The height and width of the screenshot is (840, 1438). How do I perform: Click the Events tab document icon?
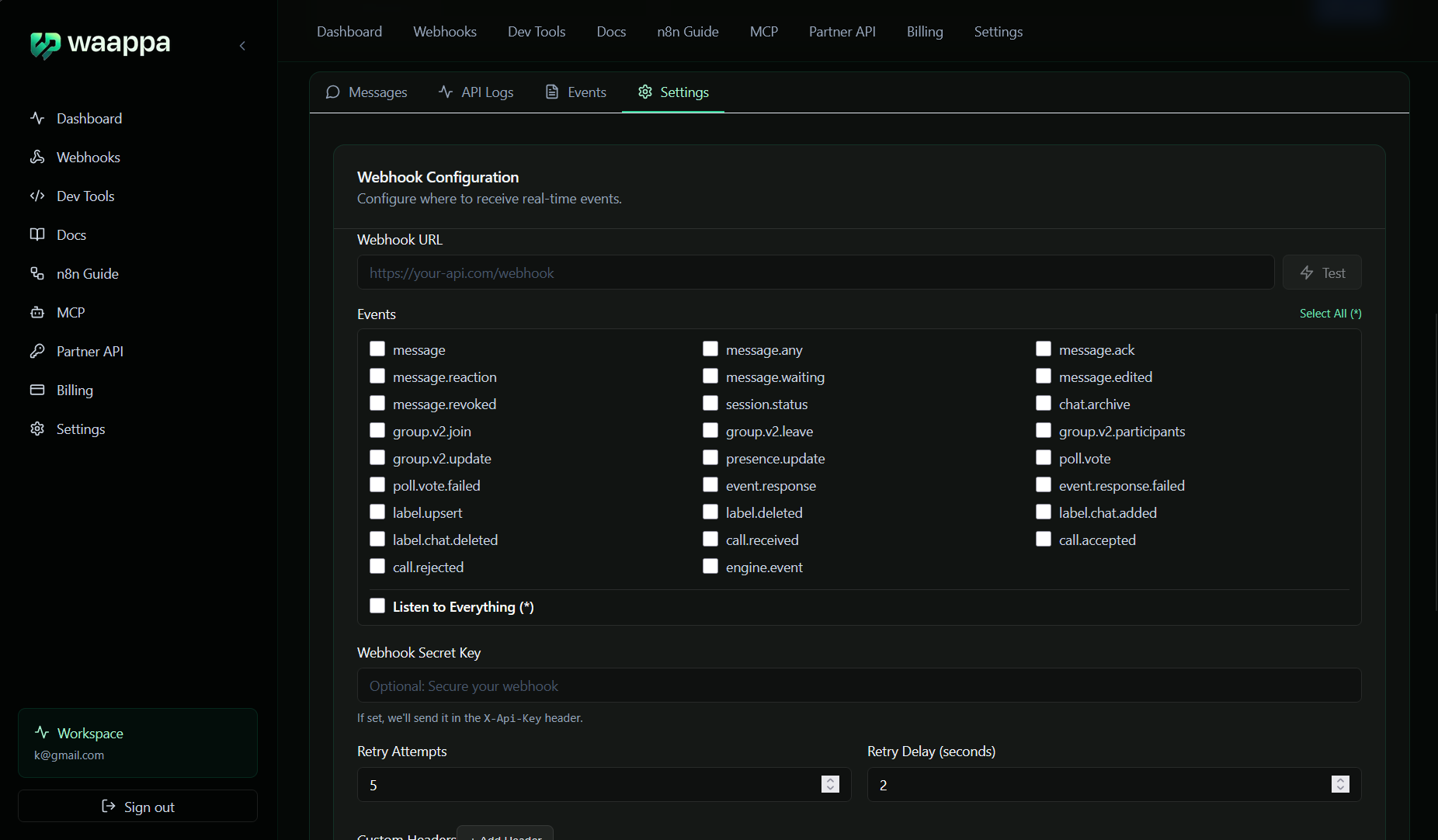(552, 92)
